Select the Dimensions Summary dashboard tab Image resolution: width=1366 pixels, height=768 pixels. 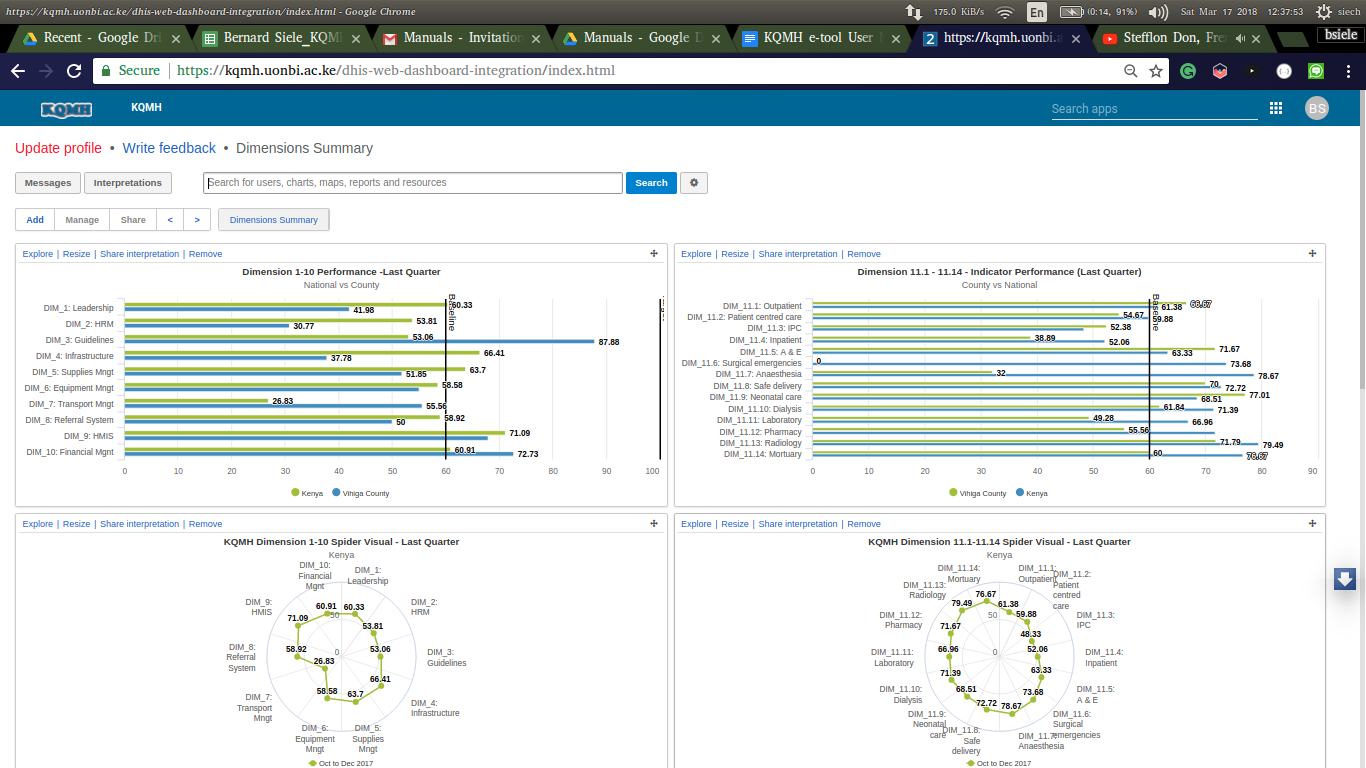tap(274, 220)
